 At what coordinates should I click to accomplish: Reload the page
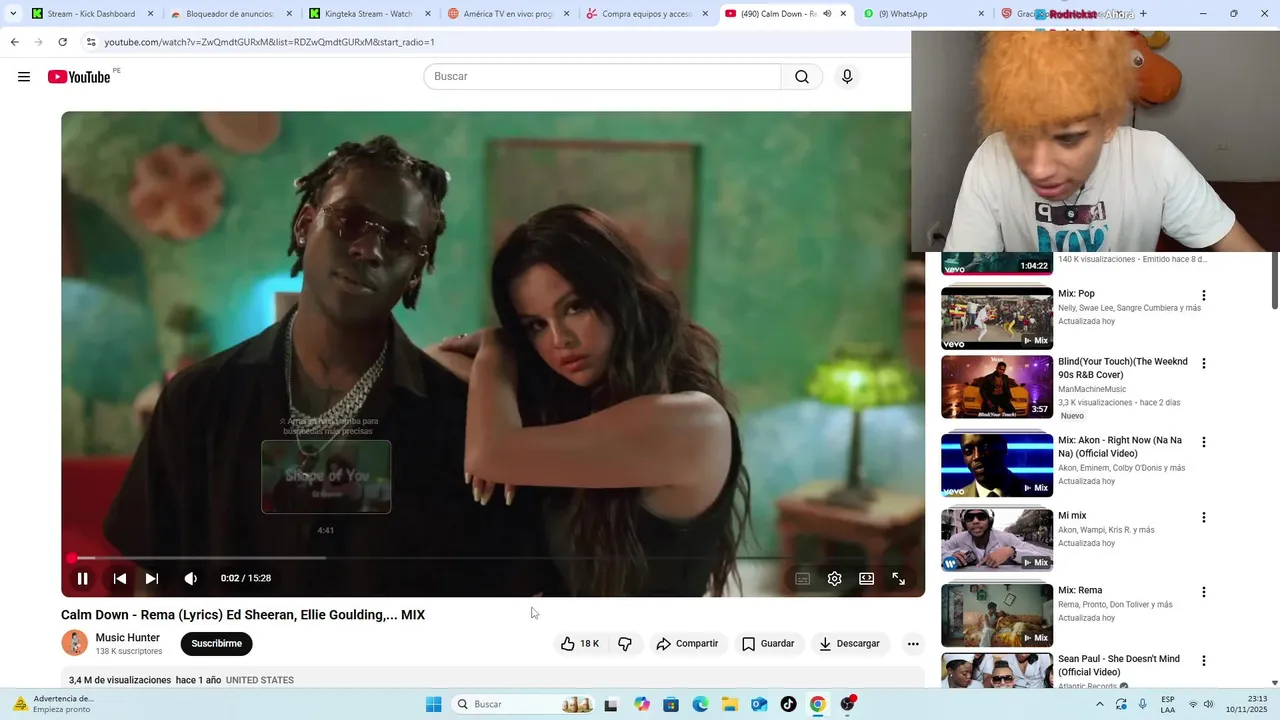coord(62,42)
